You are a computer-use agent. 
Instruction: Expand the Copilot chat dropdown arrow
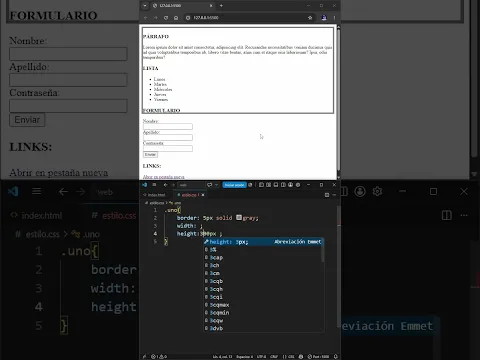tap(216, 185)
